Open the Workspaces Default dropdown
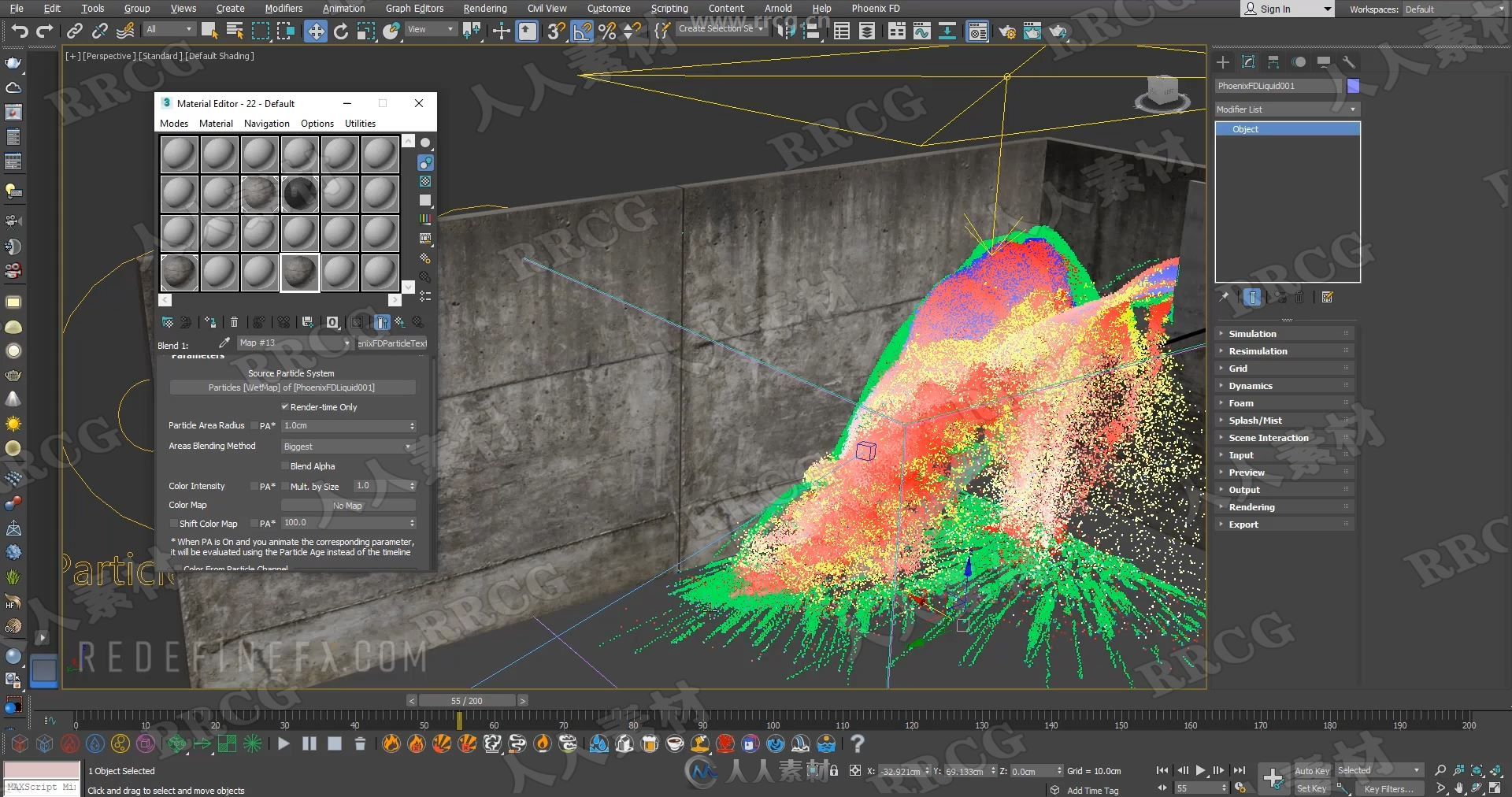This screenshot has width=1512, height=797. tap(1454, 9)
